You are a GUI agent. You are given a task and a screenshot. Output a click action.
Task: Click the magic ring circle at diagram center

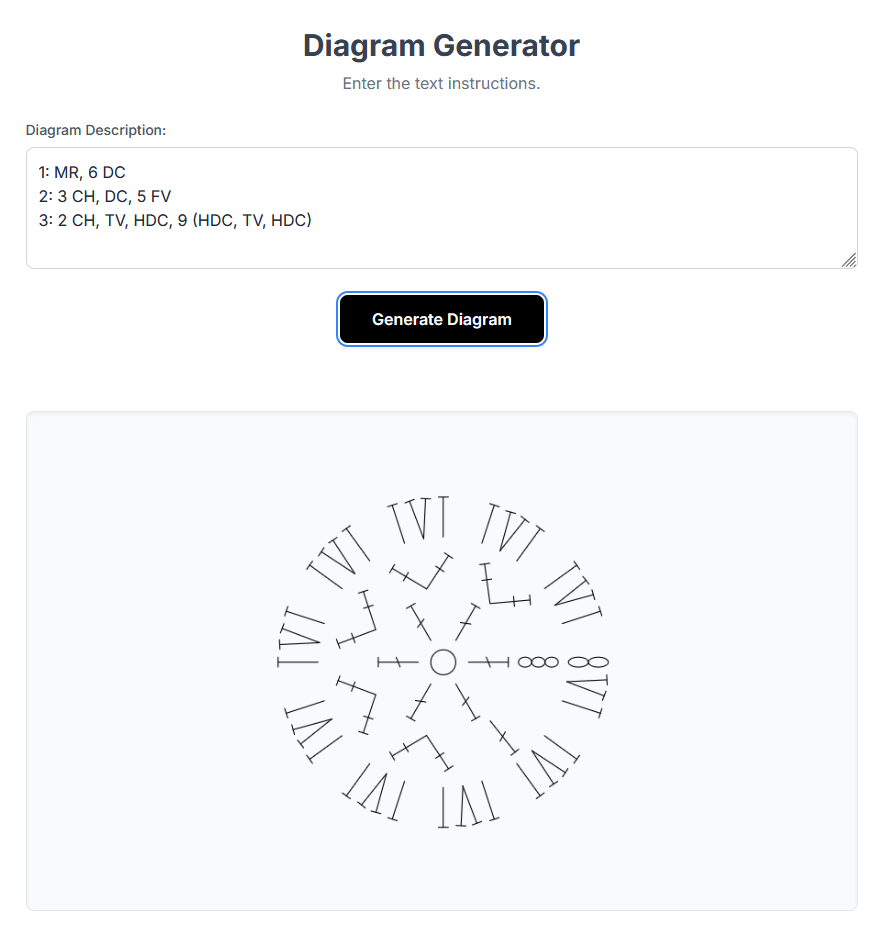pyautogui.click(x=443, y=660)
